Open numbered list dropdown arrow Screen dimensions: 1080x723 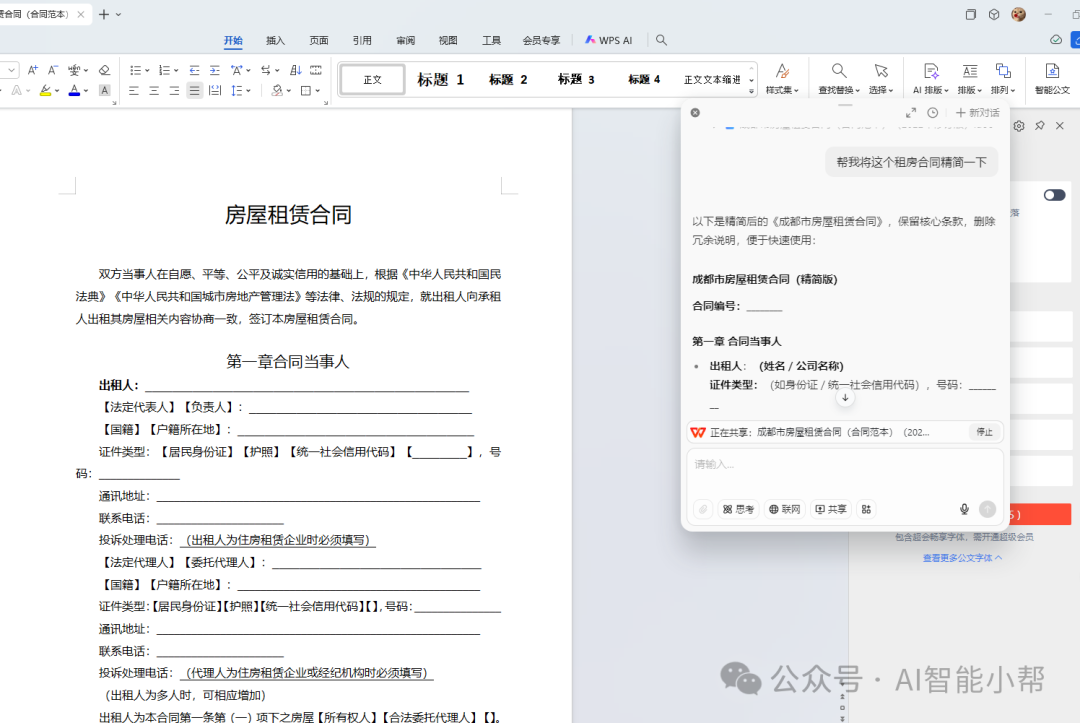[176, 70]
